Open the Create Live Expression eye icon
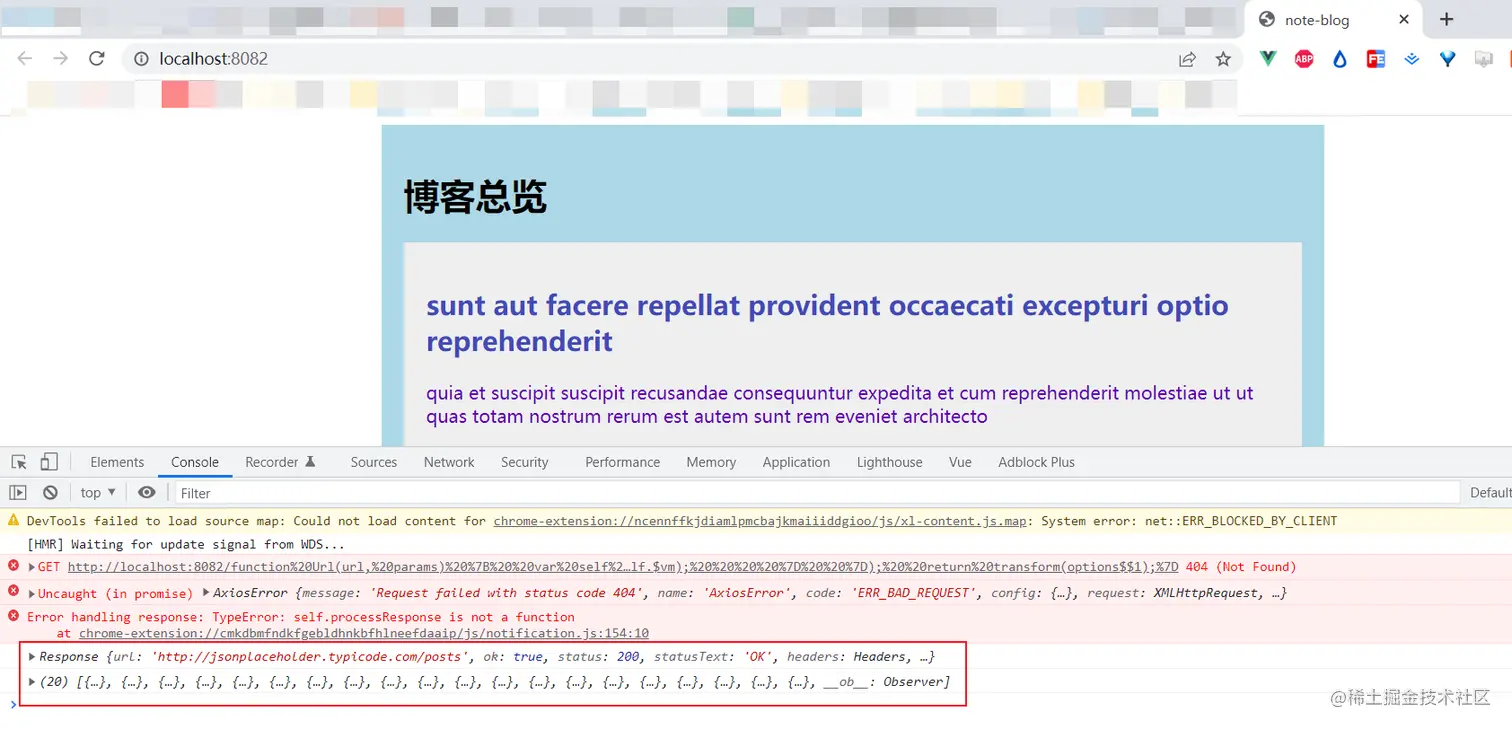Screen dimensions: 1512x729 click(146, 492)
